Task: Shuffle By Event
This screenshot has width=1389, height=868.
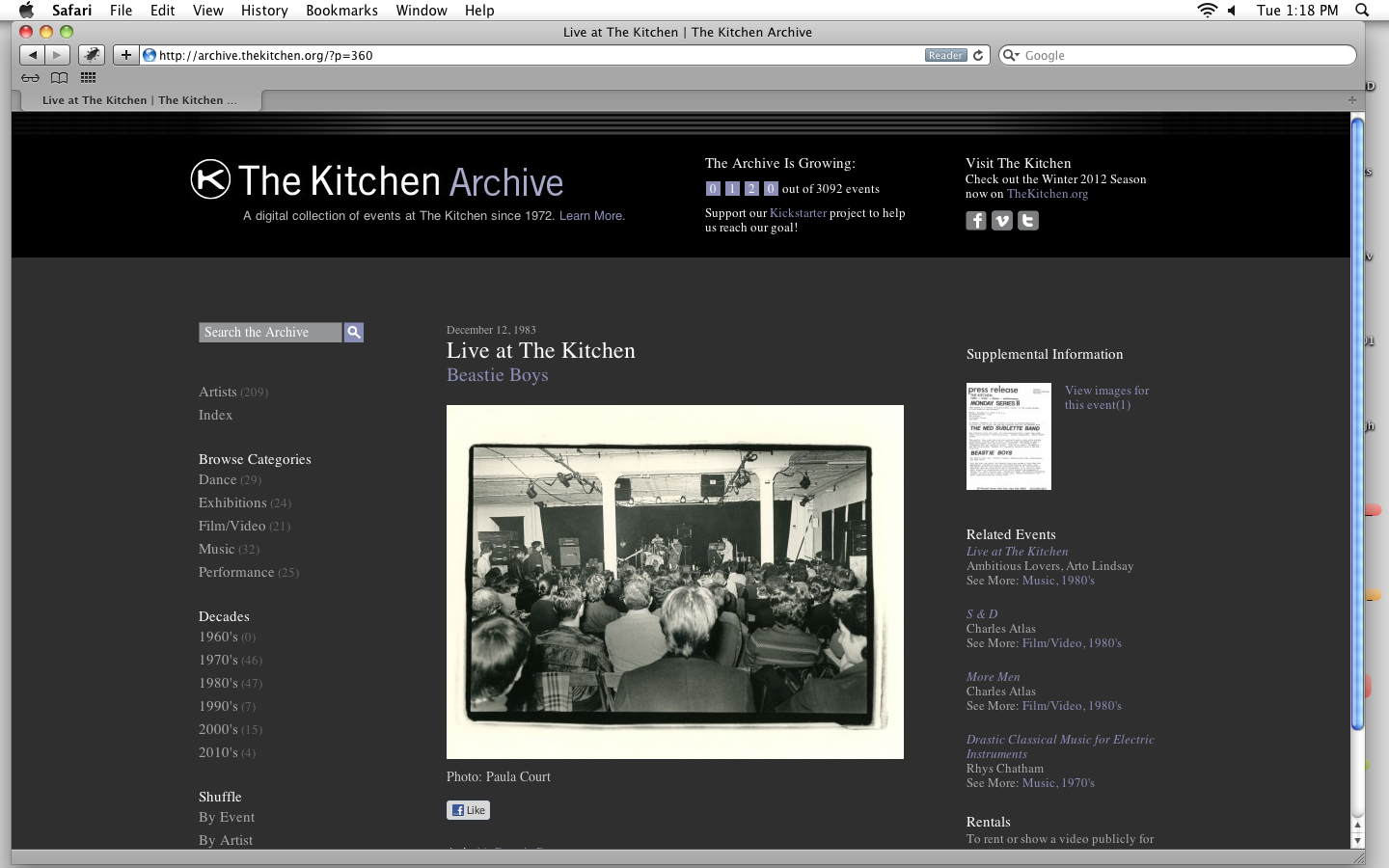Action: tap(227, 817)
